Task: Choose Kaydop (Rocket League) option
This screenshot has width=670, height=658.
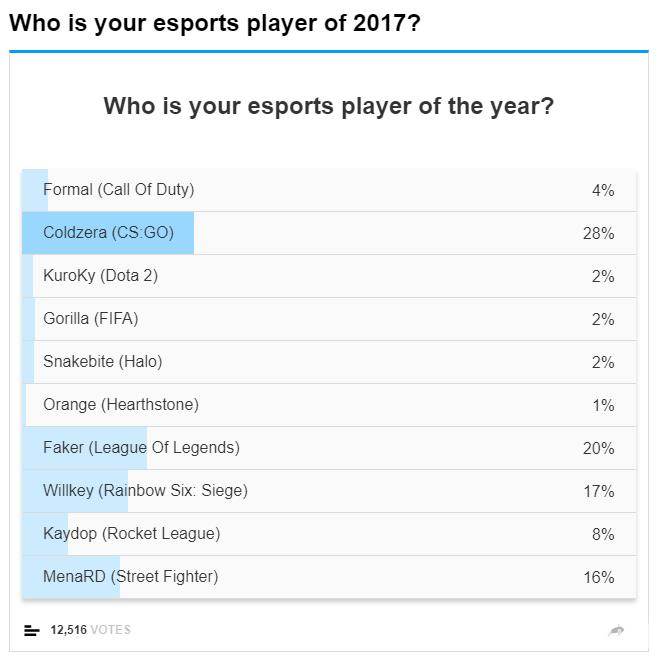Action: click(x=131, y=534)
